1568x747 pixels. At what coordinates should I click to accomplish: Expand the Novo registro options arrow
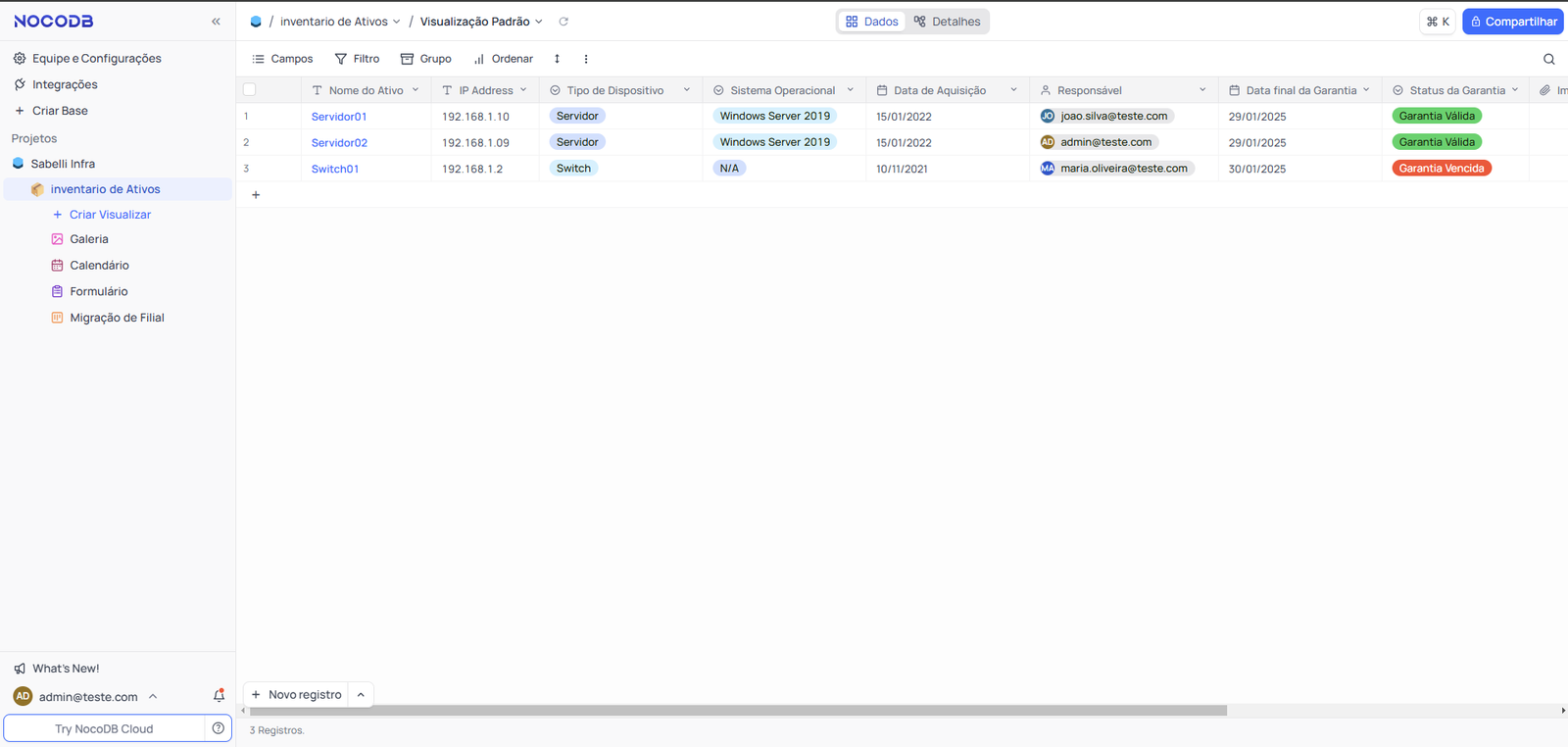click(361, 695)
